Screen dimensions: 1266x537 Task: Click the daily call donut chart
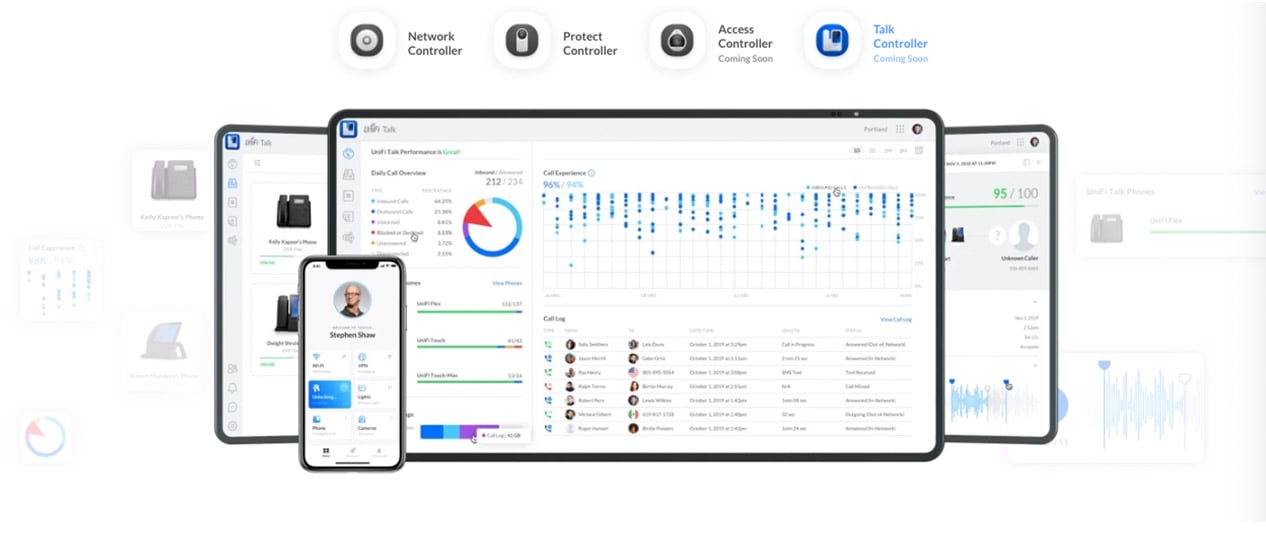[492, 225]
